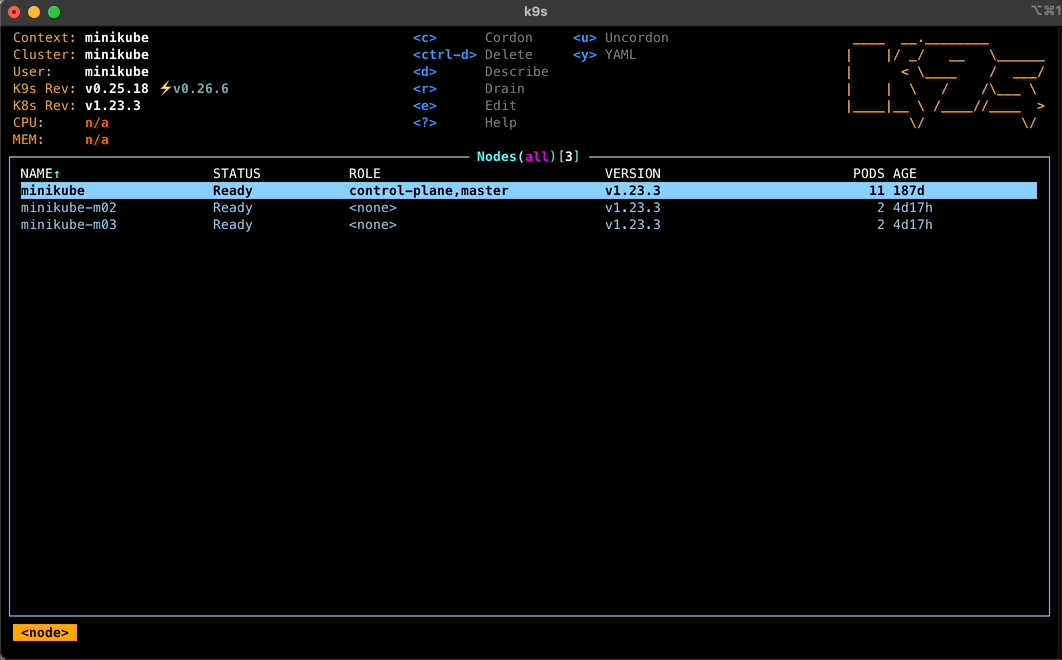Click the Nodes(all)[3] table title
This screenshot has width=1062, height=660.
(x=528, y=157)
